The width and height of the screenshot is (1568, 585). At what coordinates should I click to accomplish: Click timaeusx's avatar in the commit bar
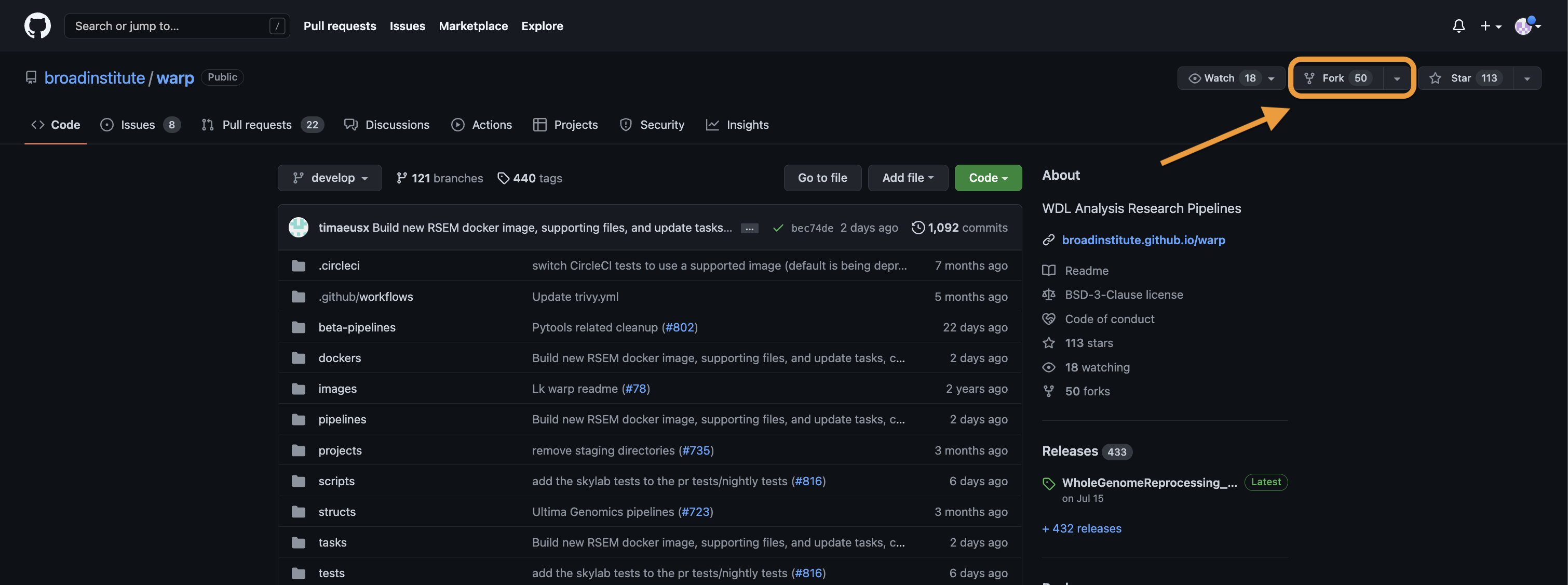pos(298,227)
